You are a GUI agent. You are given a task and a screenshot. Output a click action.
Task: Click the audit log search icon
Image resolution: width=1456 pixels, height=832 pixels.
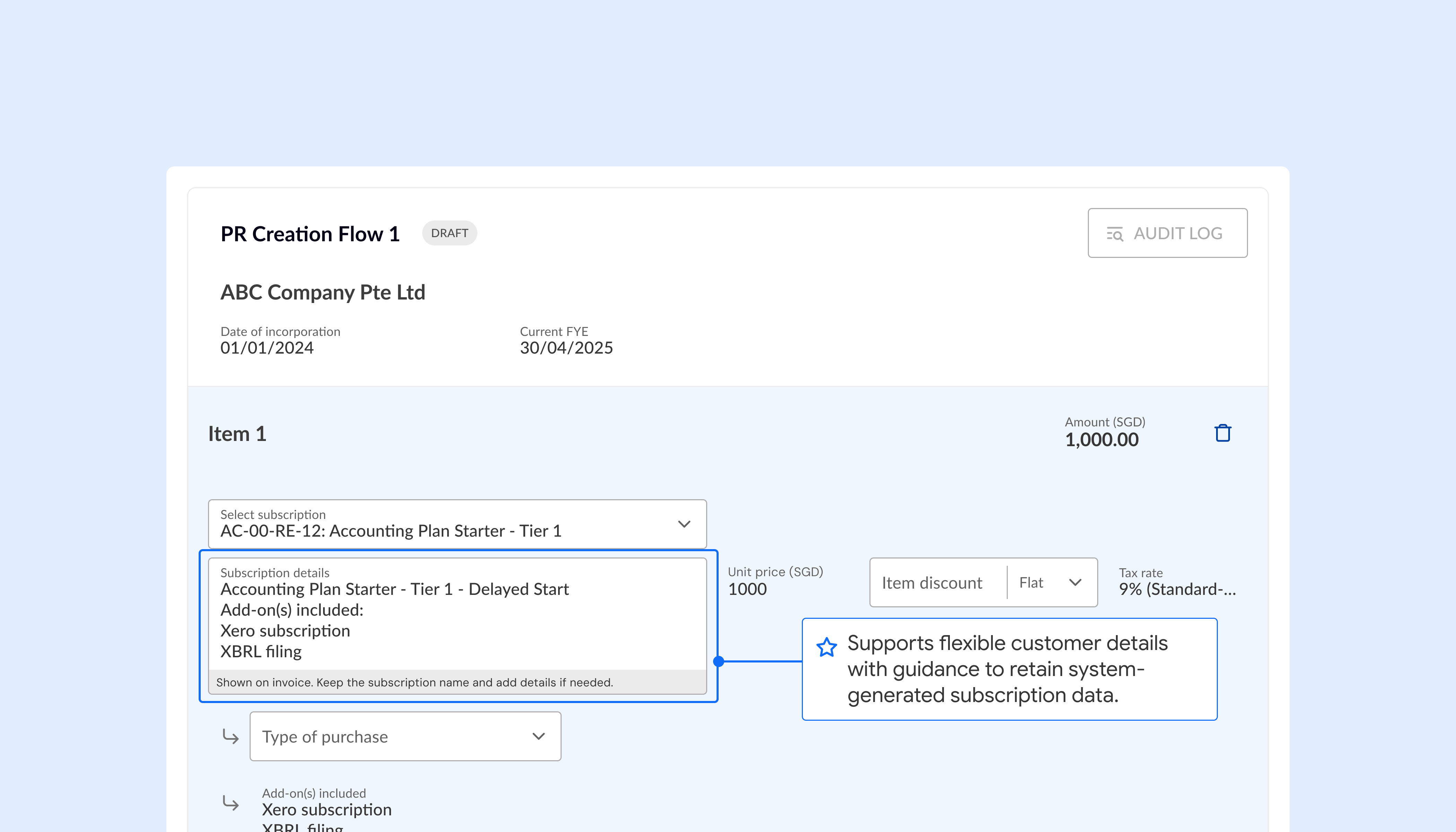[1114, 234]
